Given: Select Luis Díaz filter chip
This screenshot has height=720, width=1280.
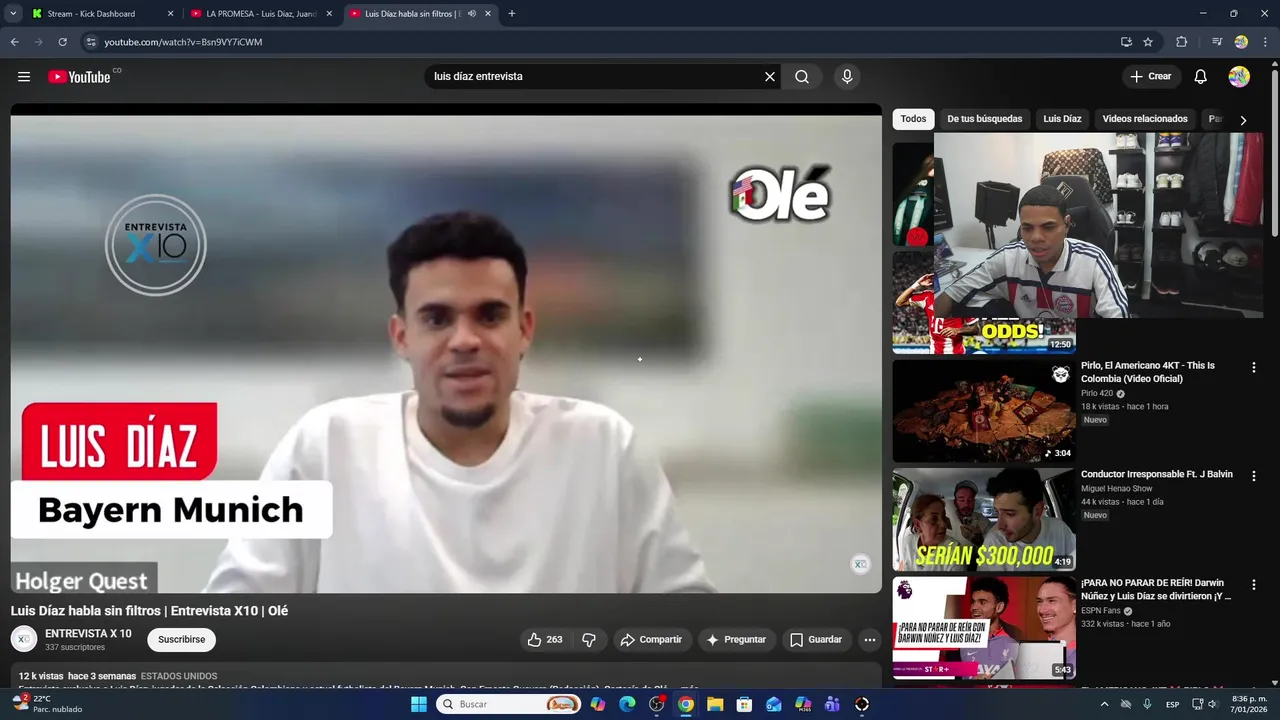Looking at the screenshot, I should [x=1062, y=119].
